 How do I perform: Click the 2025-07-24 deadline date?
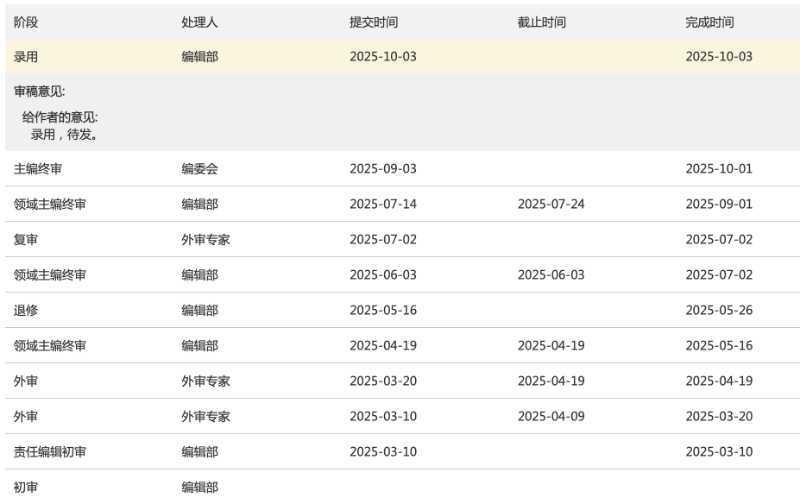(551, 204)
